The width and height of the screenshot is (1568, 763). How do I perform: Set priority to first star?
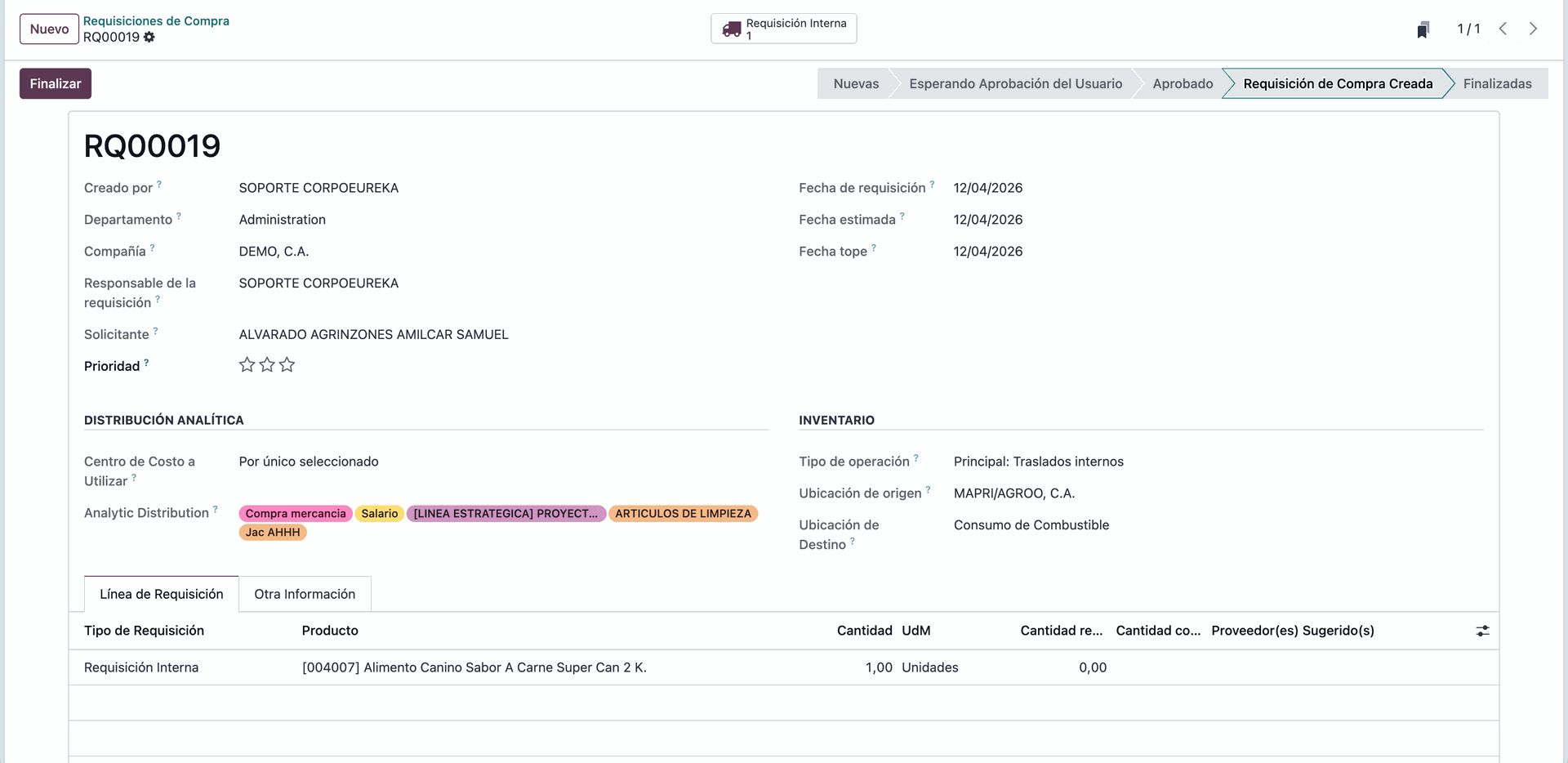point(247,365)
